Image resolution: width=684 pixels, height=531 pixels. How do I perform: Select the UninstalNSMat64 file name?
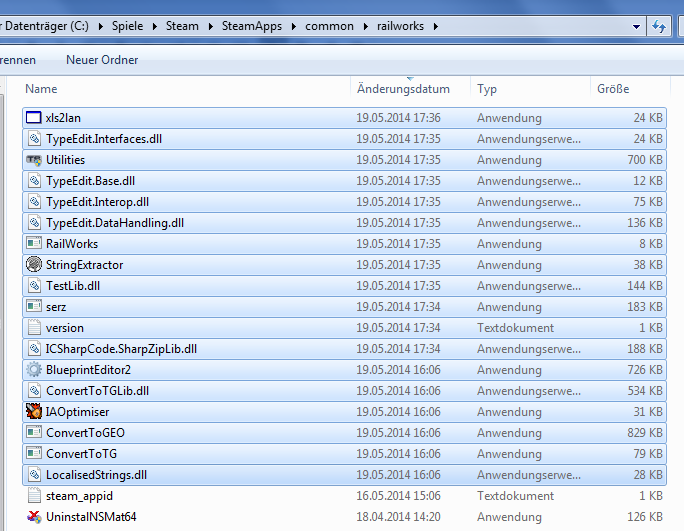pos(91,517)
